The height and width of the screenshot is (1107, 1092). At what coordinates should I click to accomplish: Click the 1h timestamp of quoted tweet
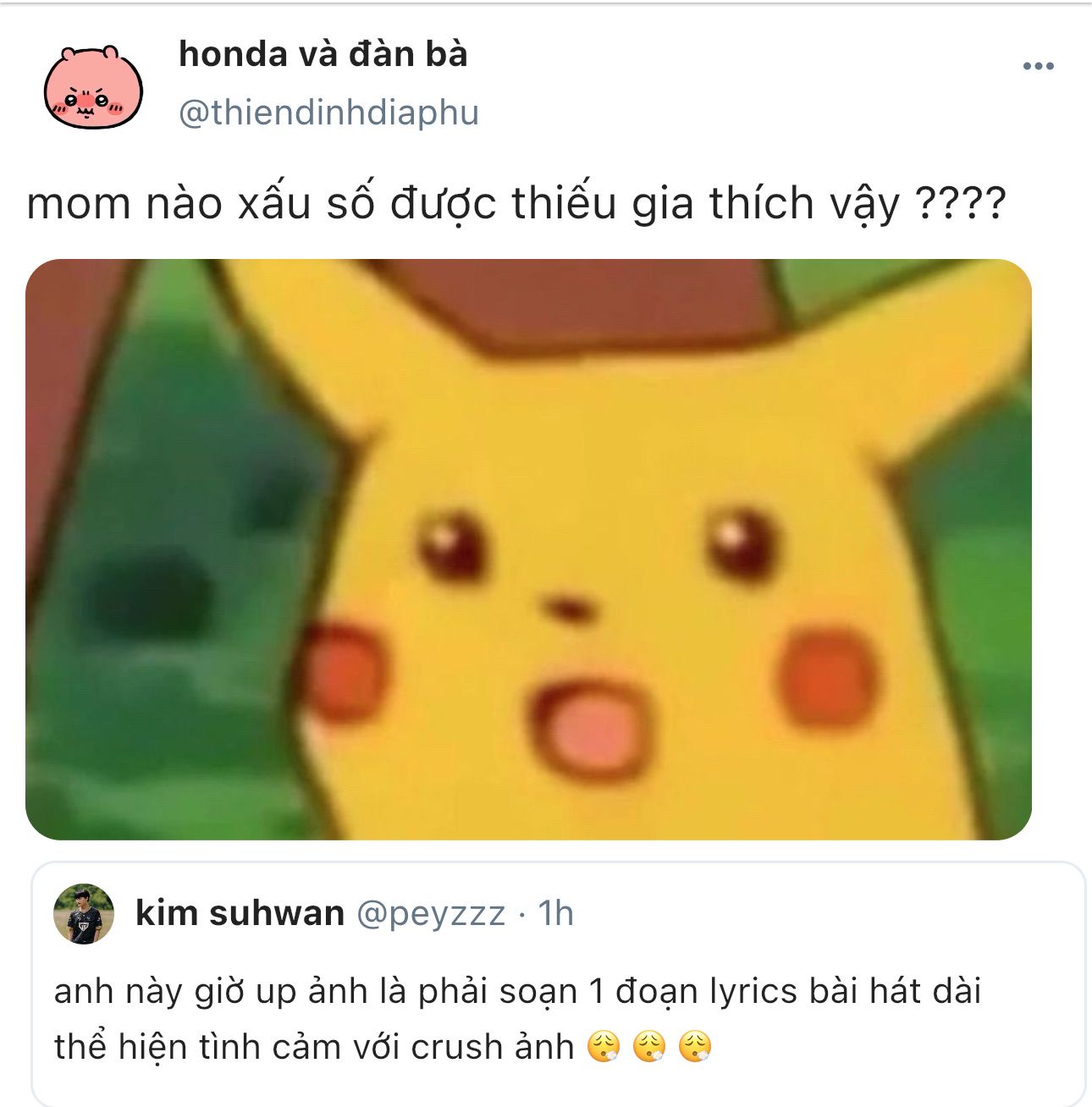(x=556, y=913)
